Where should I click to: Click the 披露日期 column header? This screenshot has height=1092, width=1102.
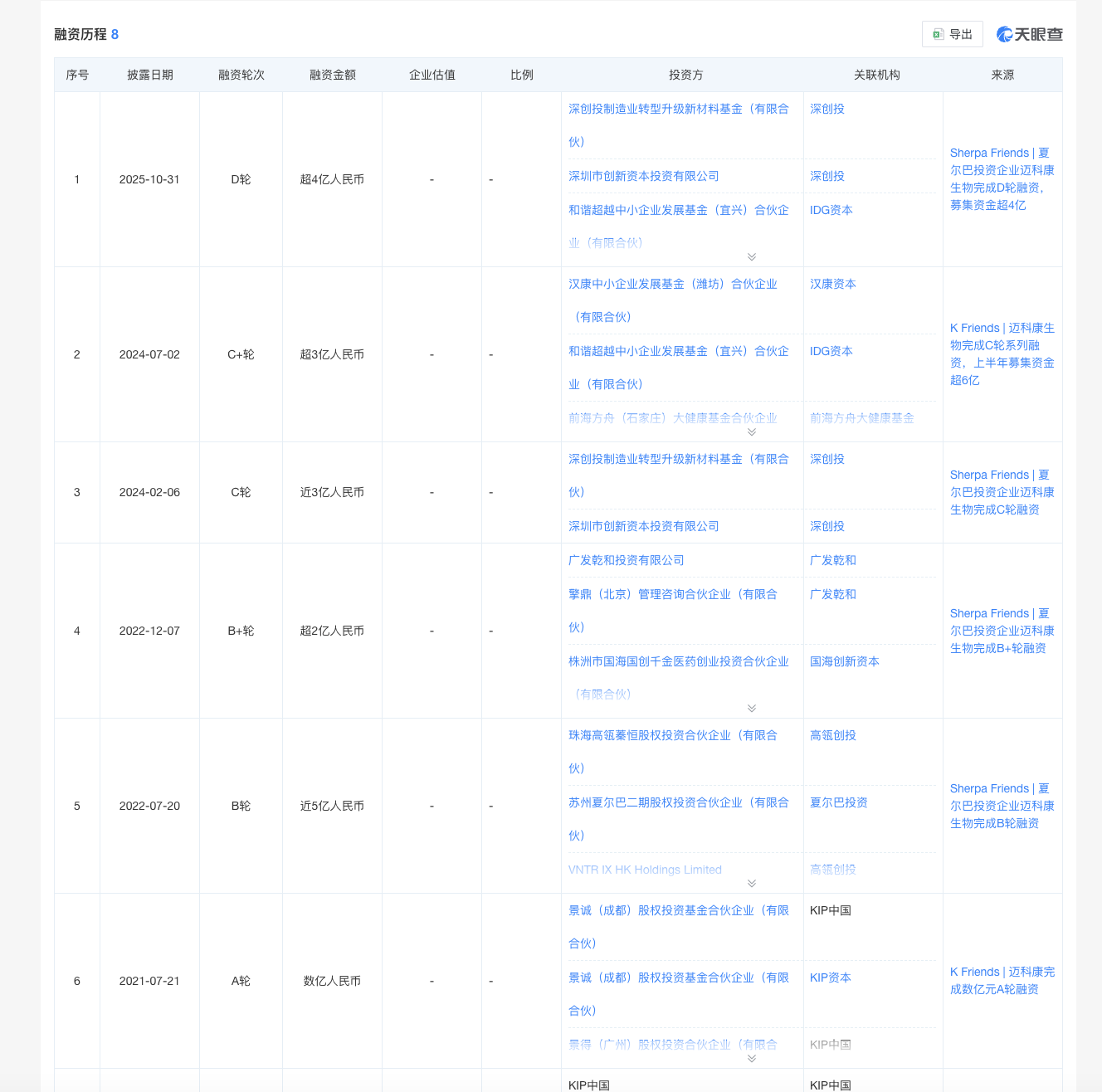149,75
